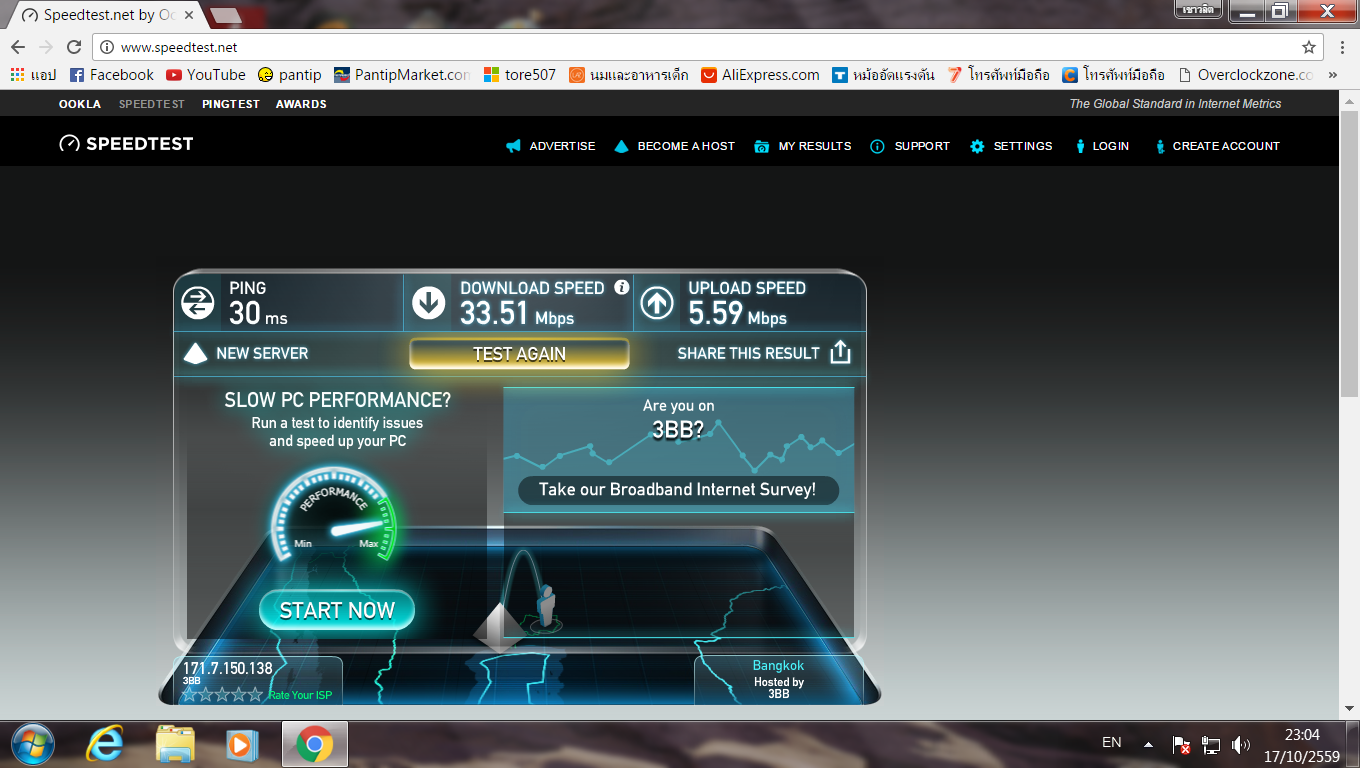Click the Create Account person icon
The width and height of the screenshot is (1360, 768).
point(1160,146)
